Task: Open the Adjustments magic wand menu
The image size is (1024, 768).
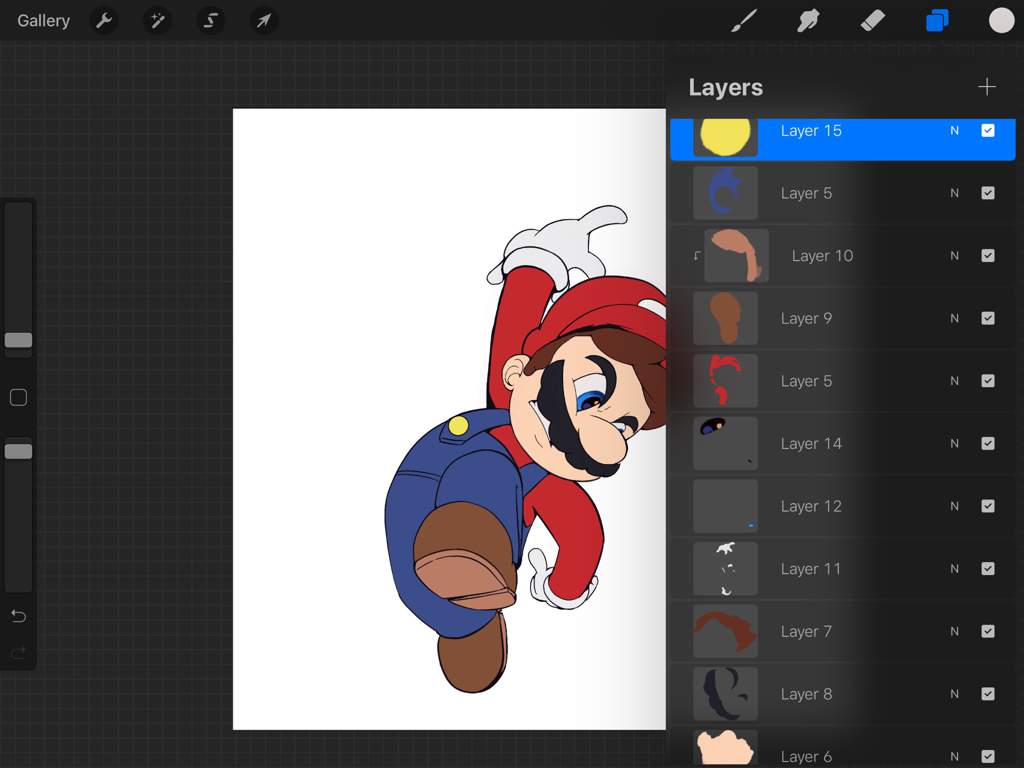Action: pos(157,21)
